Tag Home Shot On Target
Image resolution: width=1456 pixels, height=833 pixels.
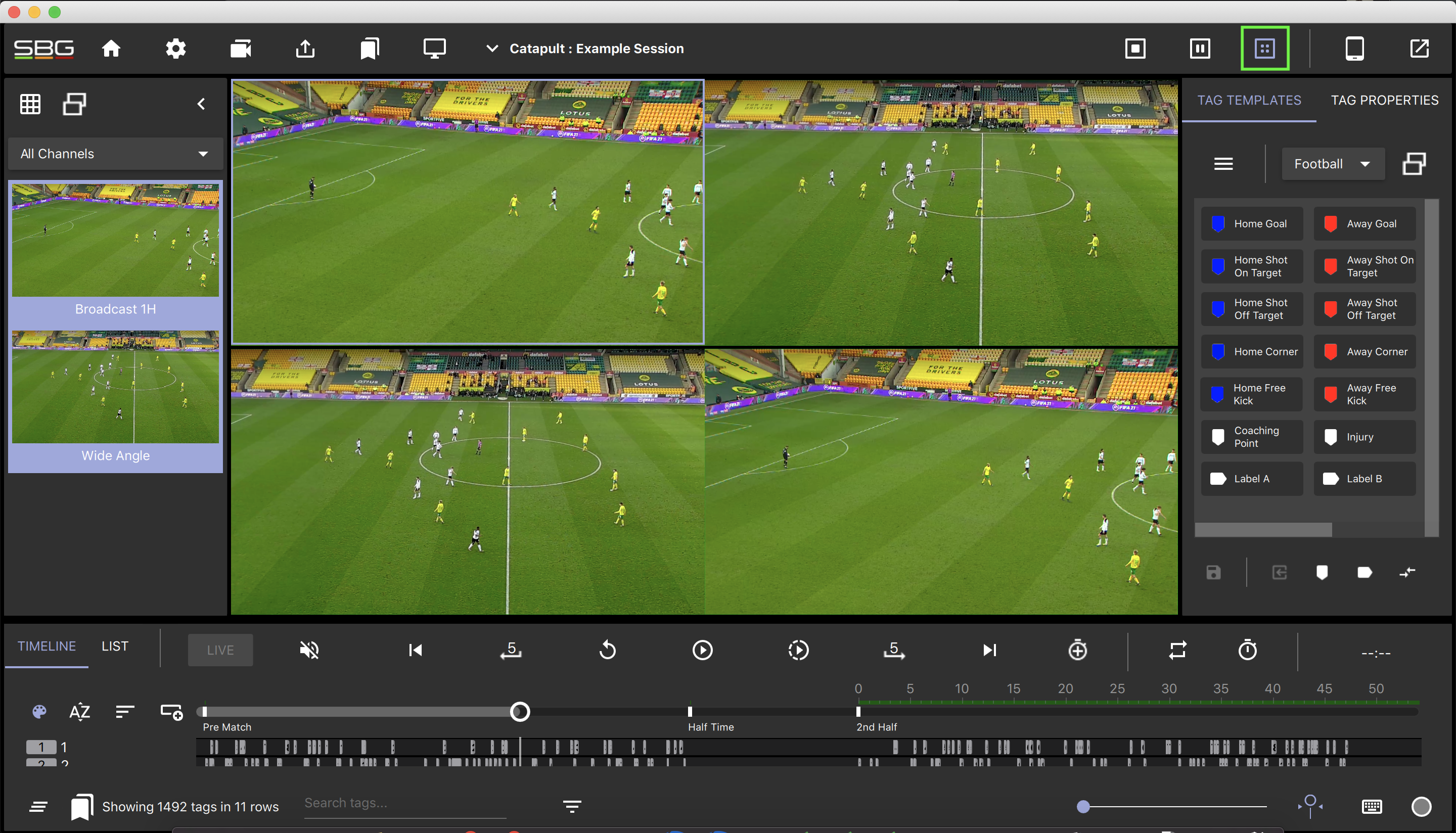(1251, 266)
